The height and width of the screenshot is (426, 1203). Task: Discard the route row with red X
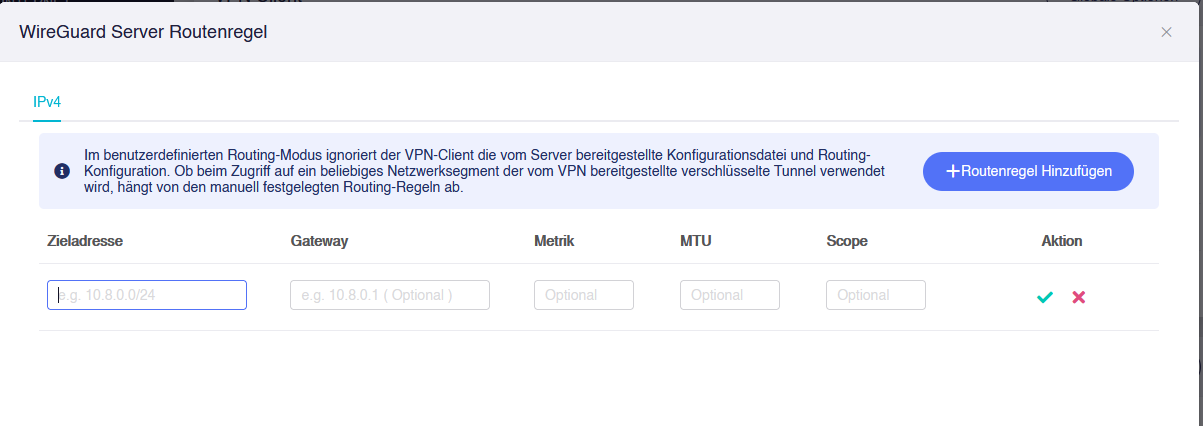[x=1079, y=297]
